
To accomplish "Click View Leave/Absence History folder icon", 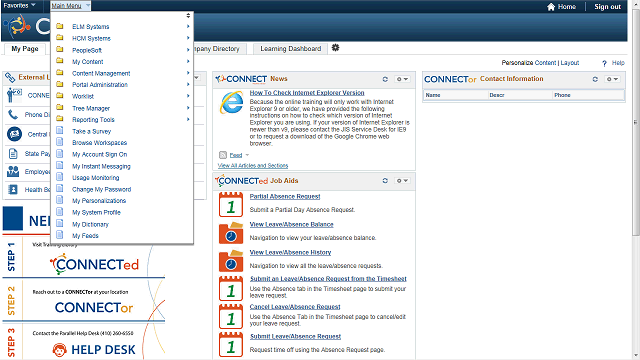I will coord(231,261).
